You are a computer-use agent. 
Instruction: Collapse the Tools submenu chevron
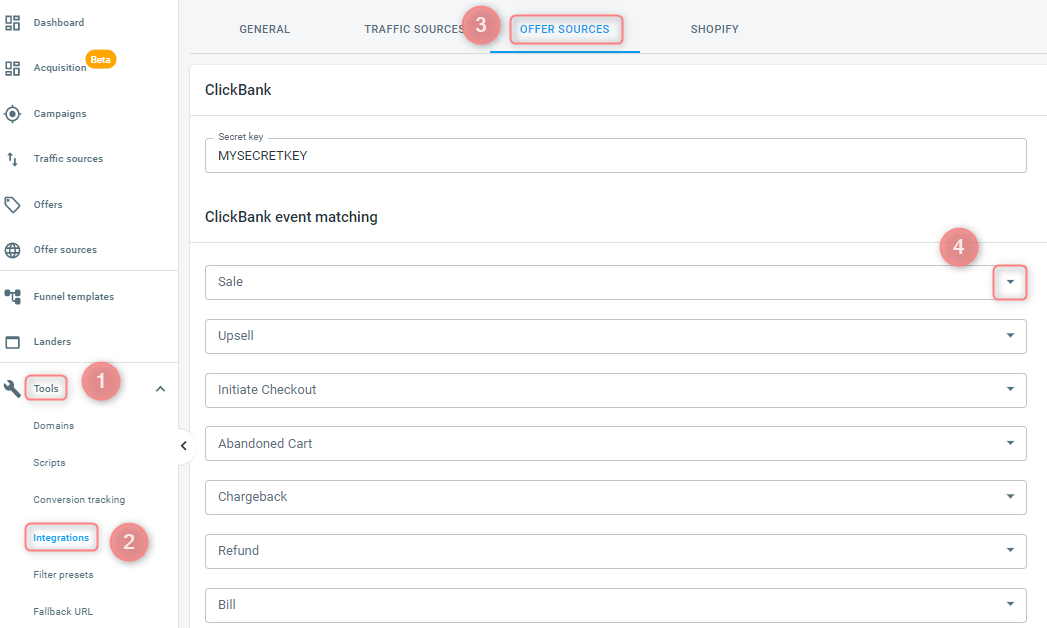point(160,388)
